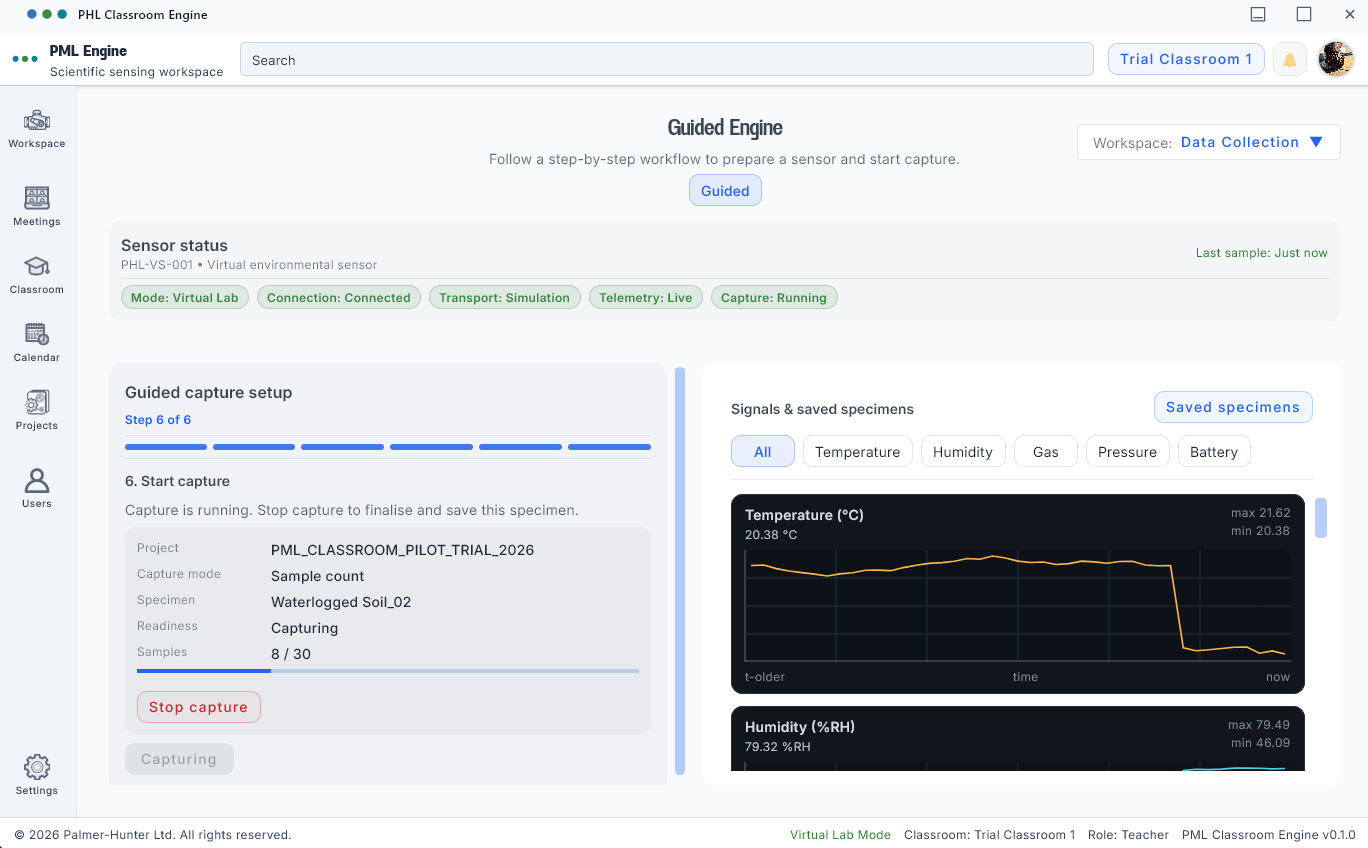Go to Classroom via graduation cap icon
Screen dimensions: 1368x848
tap(37, 266)
